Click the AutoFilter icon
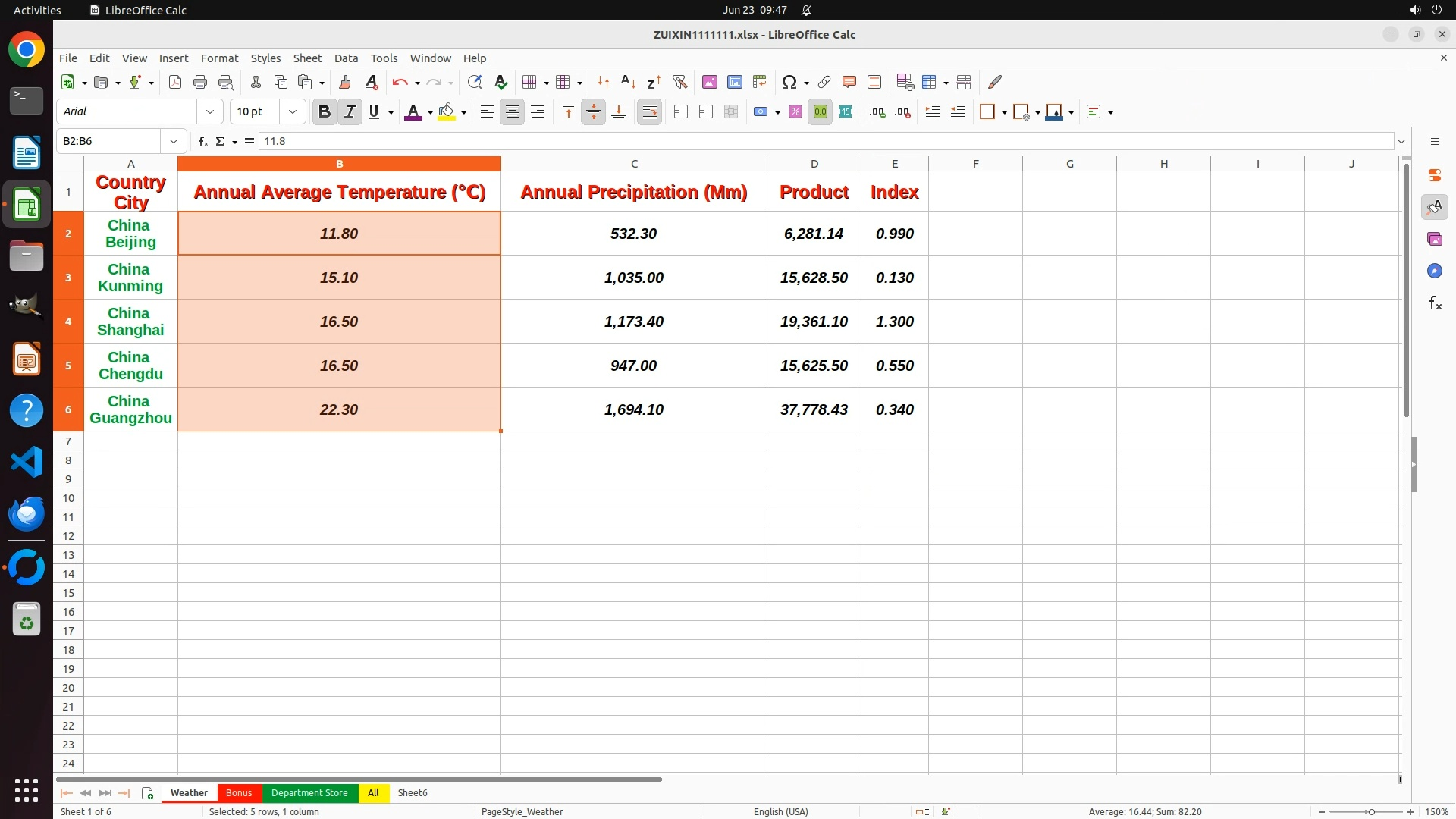1456x819 pixels. pyautogui.click(x=679, y=82)
